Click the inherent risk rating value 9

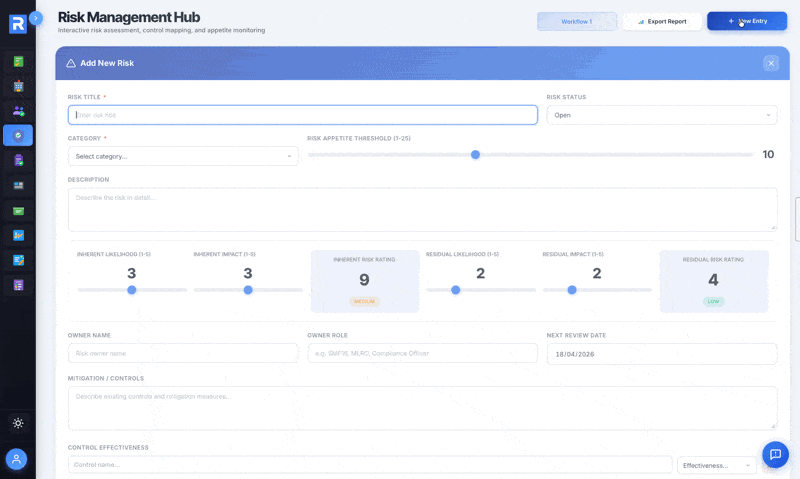(x=364, y=280)
